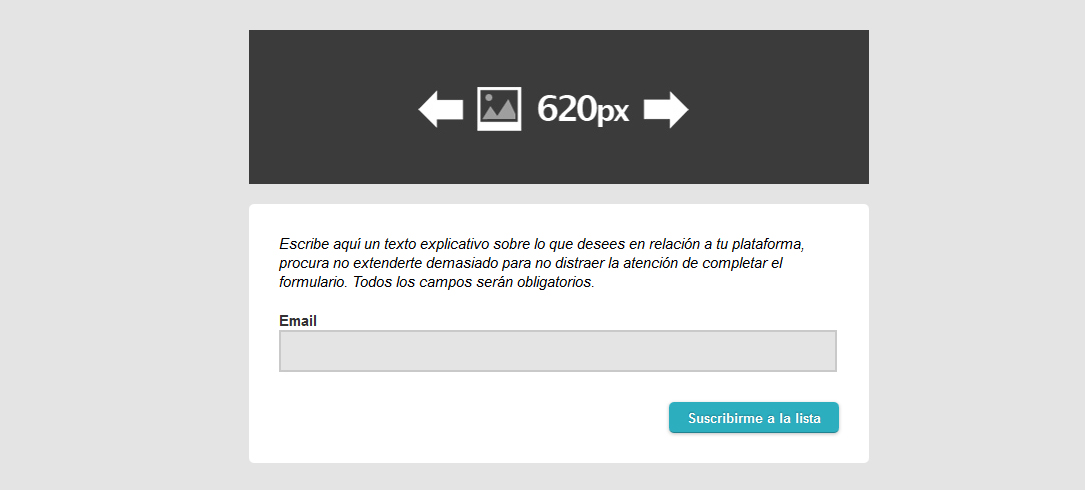This screenshot has height=490, width=1085.
Task: Click the right-pointing arrow in the banner
Action: click(666, 109)
